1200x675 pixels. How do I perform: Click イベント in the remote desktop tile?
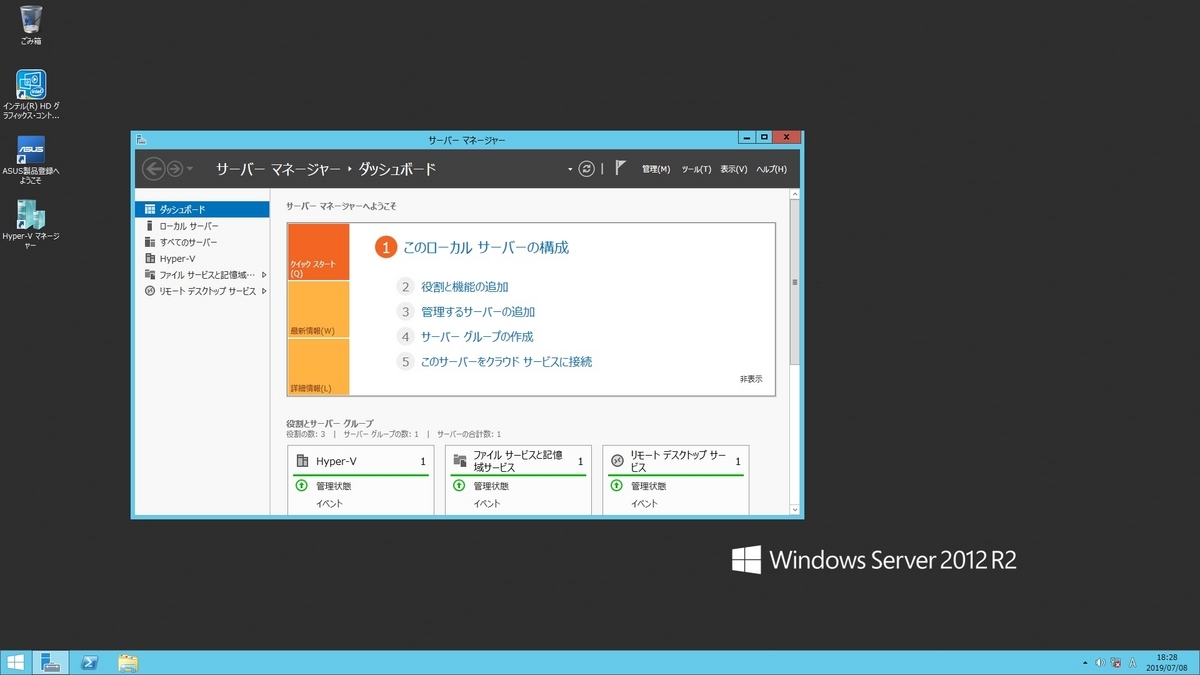644,504
